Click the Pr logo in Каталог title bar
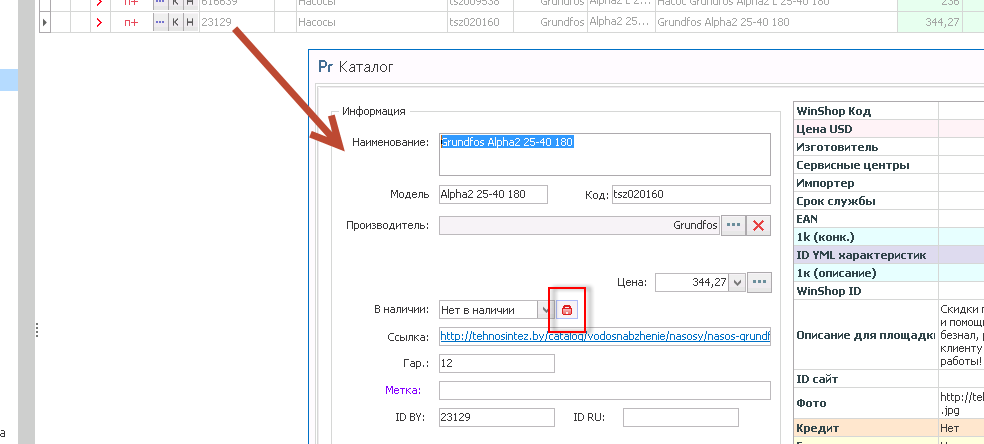The height and width of the screenshot is (444, 984). coord(325,66)
